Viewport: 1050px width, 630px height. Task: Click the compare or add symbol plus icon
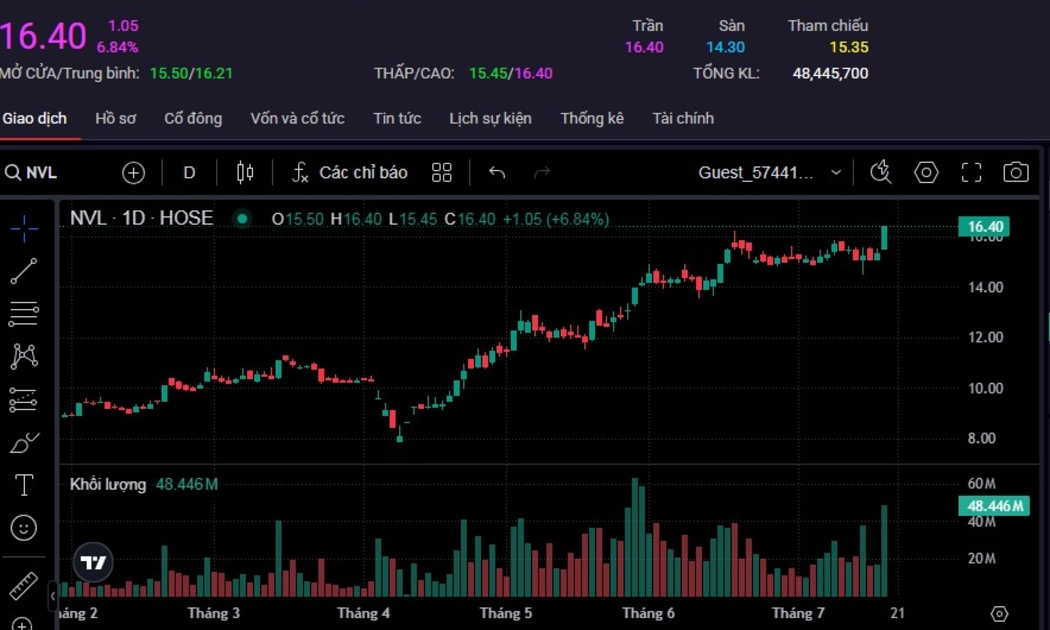pyautogui.click(x=133, y=173)
